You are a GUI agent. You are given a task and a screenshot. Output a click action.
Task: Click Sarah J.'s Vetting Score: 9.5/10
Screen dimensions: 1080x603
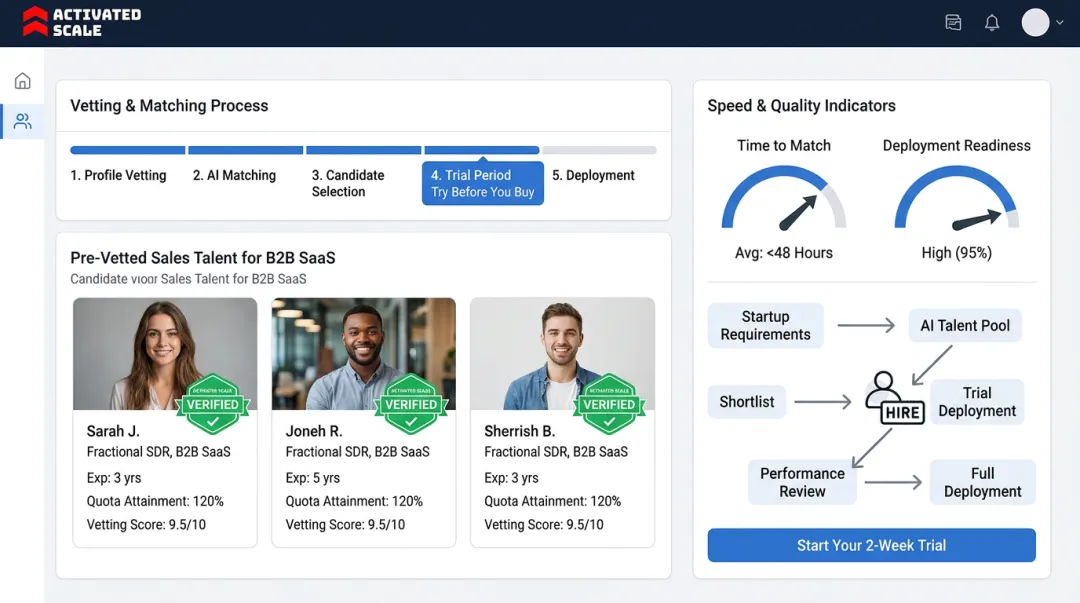(146, 524)
